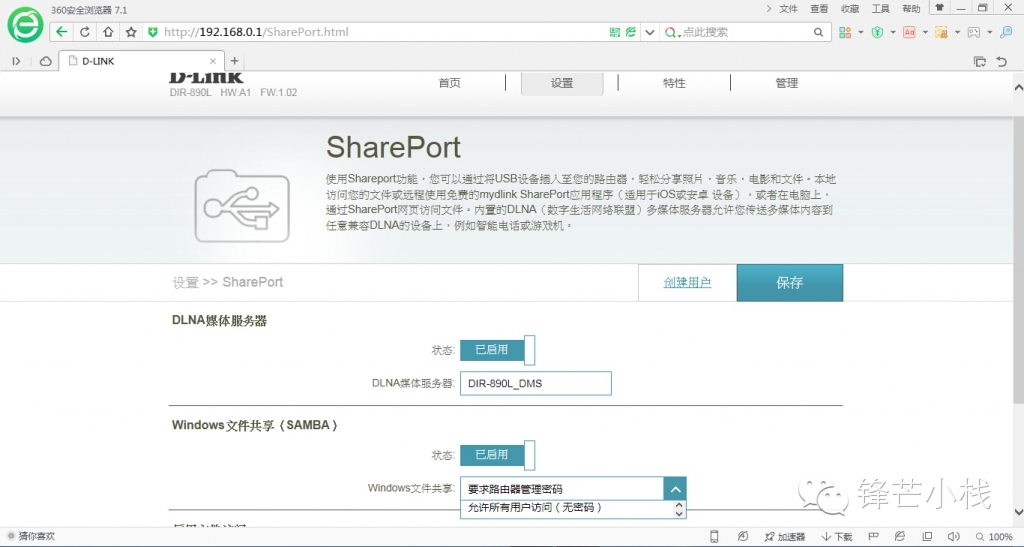
Task: Open the 下载 downloads manager
Action: (837, 537)
